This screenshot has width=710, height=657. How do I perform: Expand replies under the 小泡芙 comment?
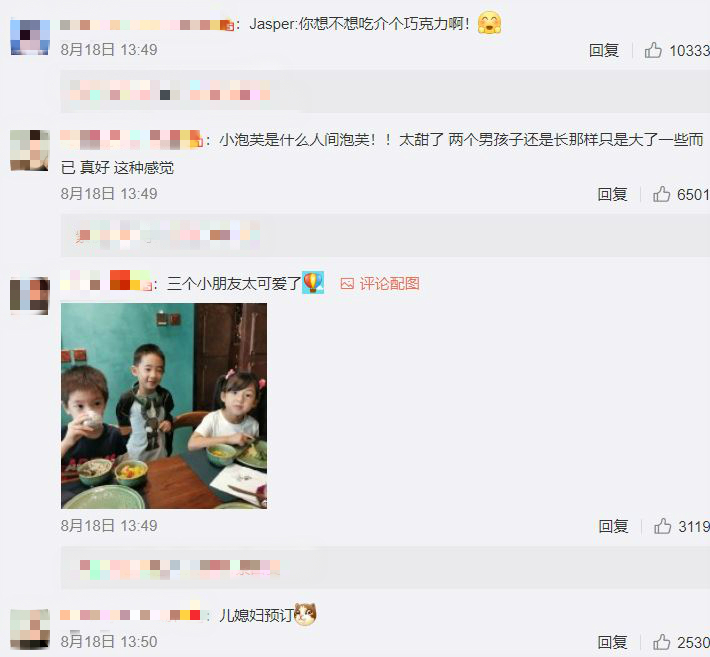(385, 235)
